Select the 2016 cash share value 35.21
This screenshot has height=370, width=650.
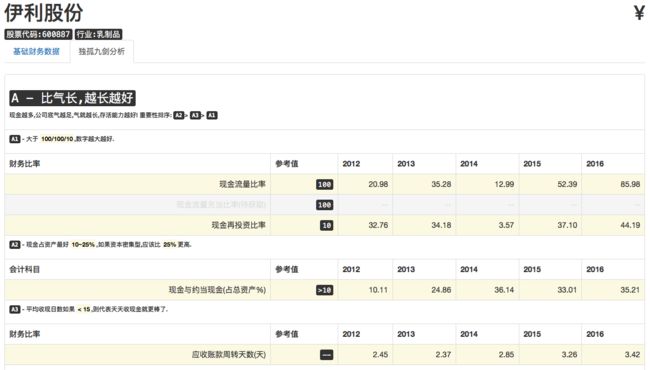click(630, 290)
